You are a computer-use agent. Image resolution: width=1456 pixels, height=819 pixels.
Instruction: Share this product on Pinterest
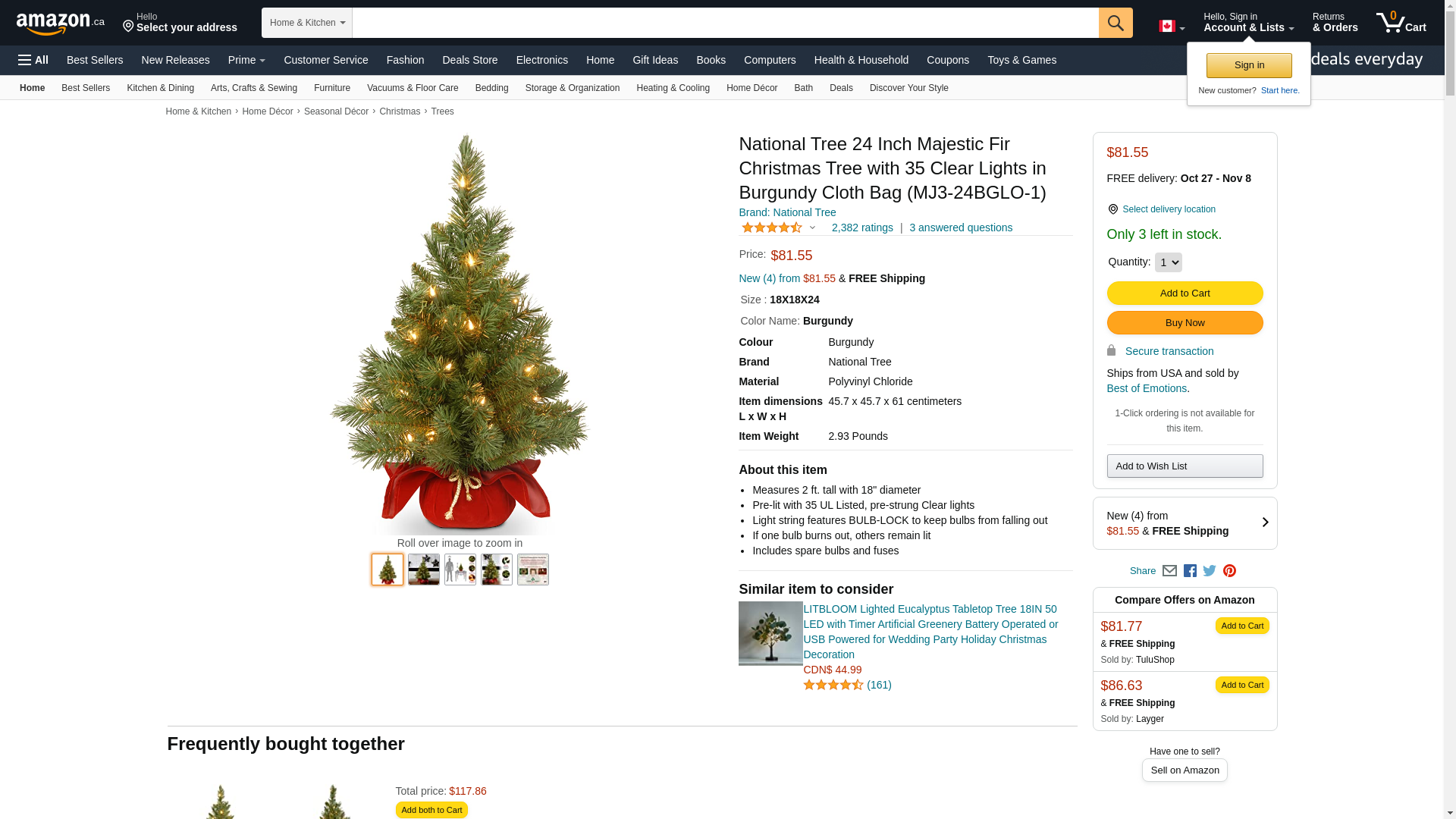(x=1229, y=571)
